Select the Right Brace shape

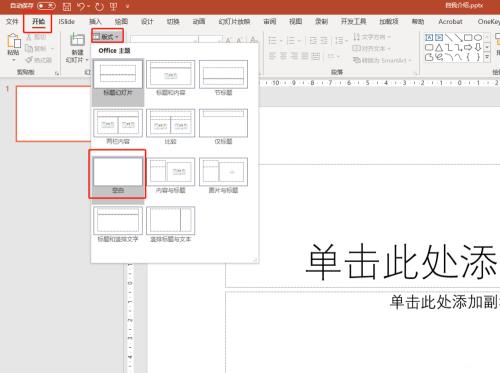478,57
